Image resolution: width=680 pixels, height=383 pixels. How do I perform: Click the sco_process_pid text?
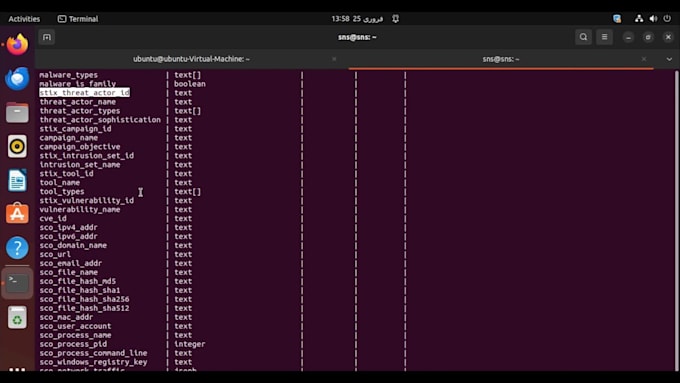73,344
